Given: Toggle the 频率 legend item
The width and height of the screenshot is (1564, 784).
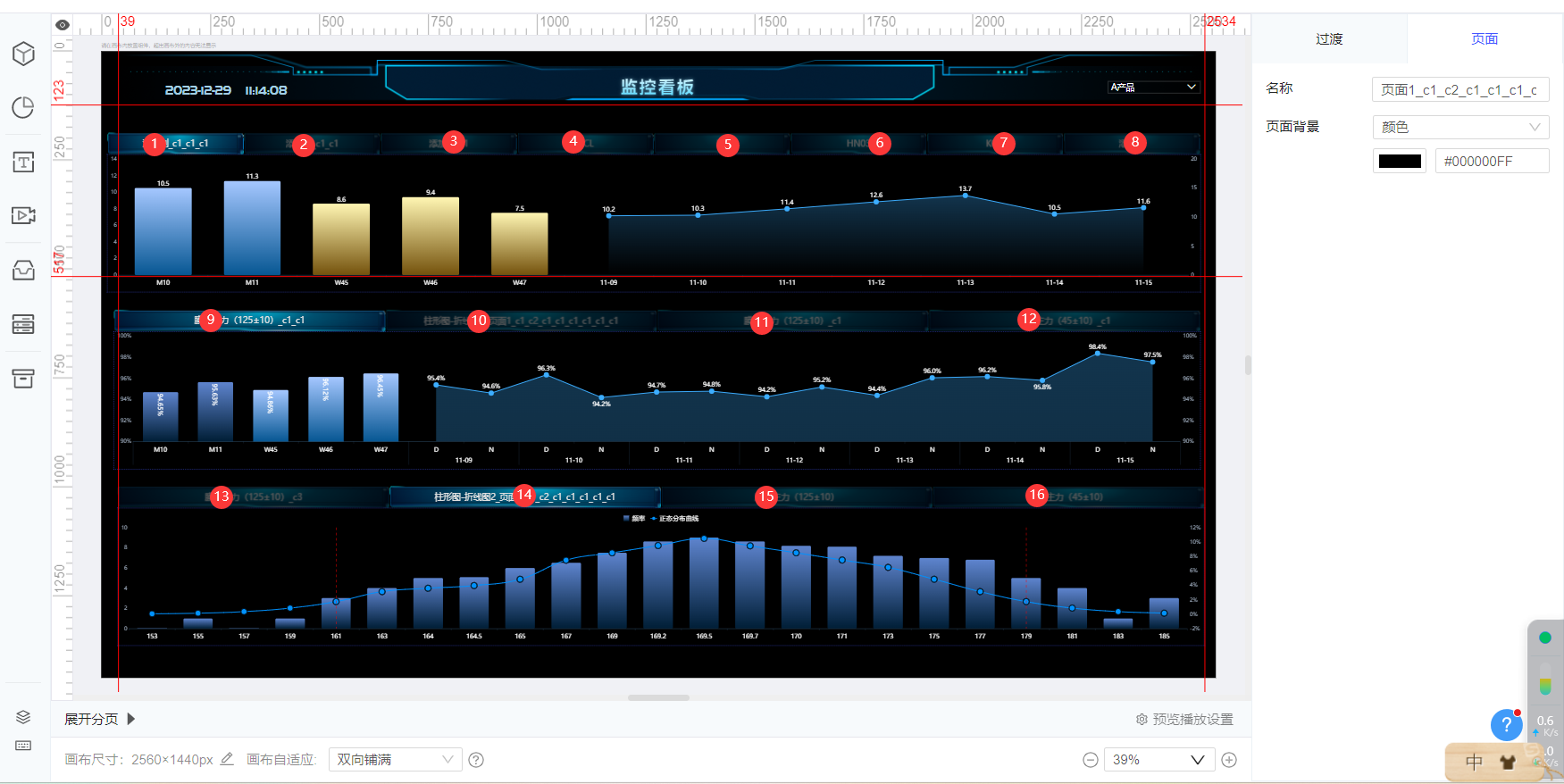Looking at the screenshot, I should [x=634, y=518].
